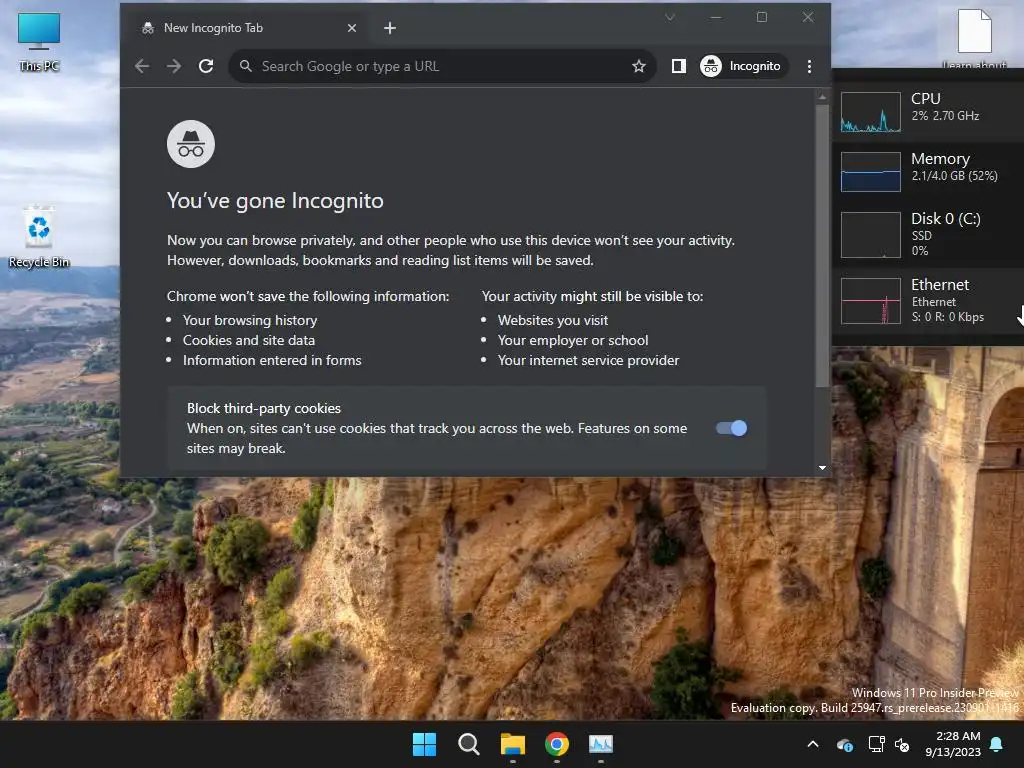The height and width of the screenshot is (768, 1024).
Task: Bookmark this tab with the star icon
Action: 639,66
